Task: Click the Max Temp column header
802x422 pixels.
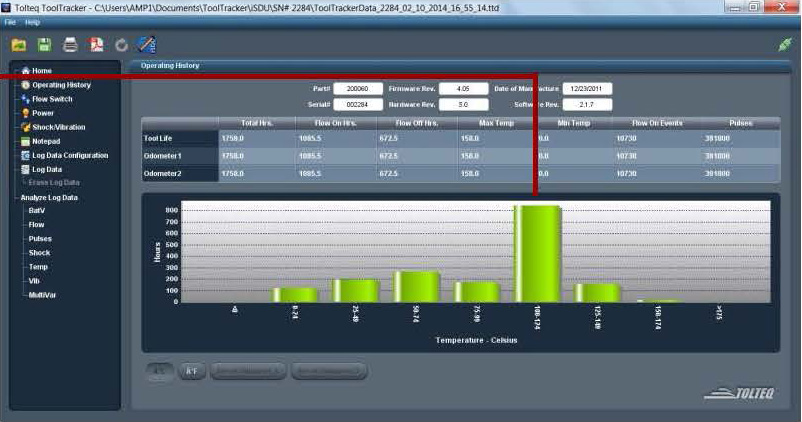Action: [496, 123]
